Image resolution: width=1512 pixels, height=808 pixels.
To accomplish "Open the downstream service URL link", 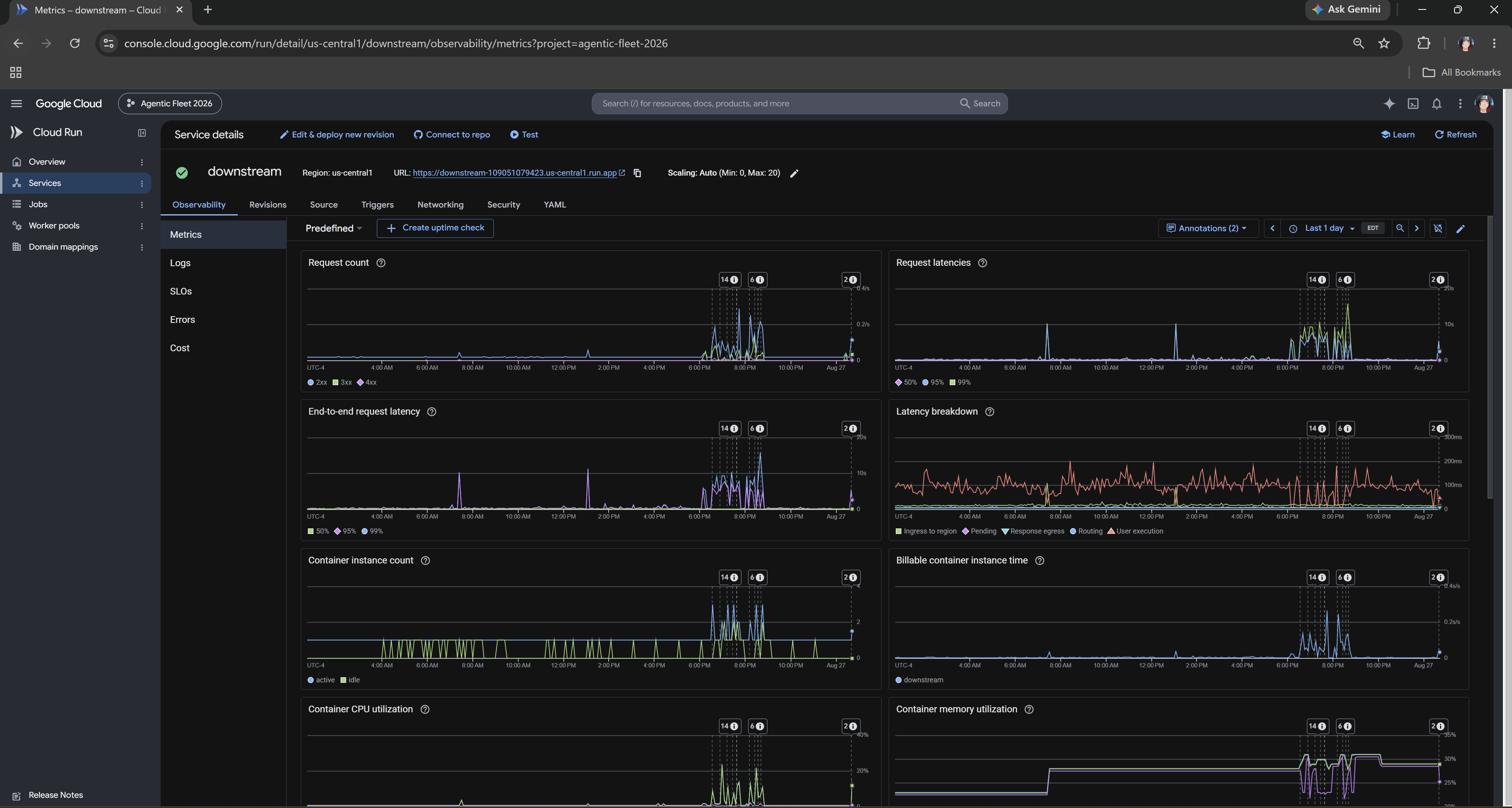I will coord(515,173).
